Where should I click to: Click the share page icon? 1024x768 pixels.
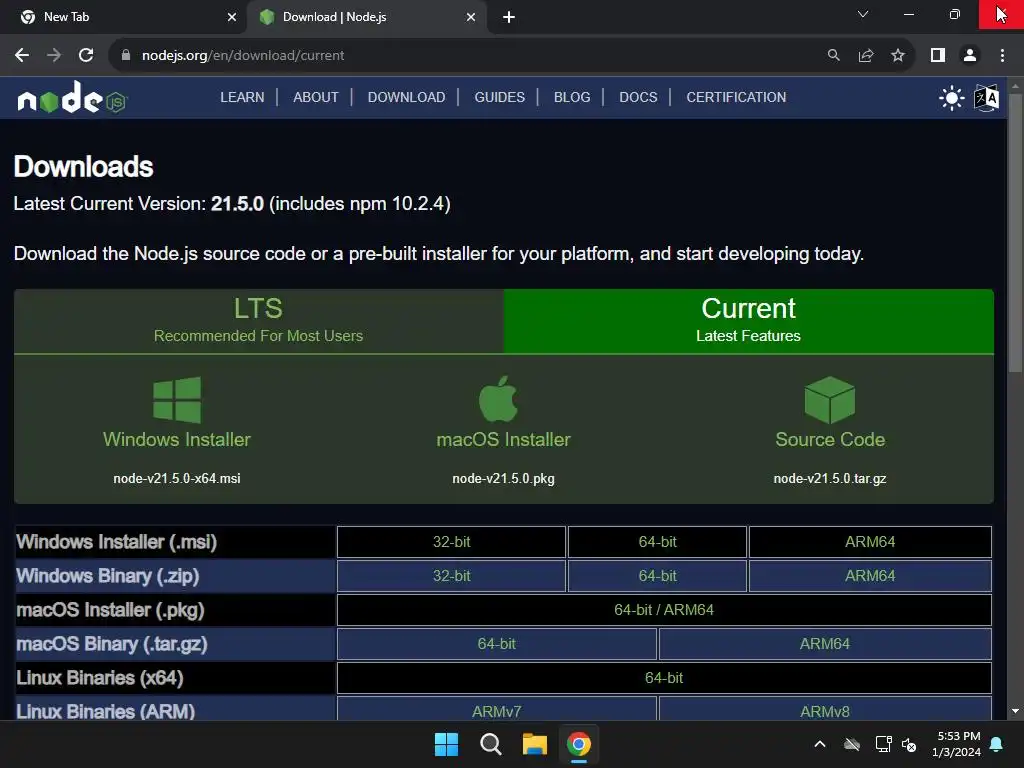[866, 56]
